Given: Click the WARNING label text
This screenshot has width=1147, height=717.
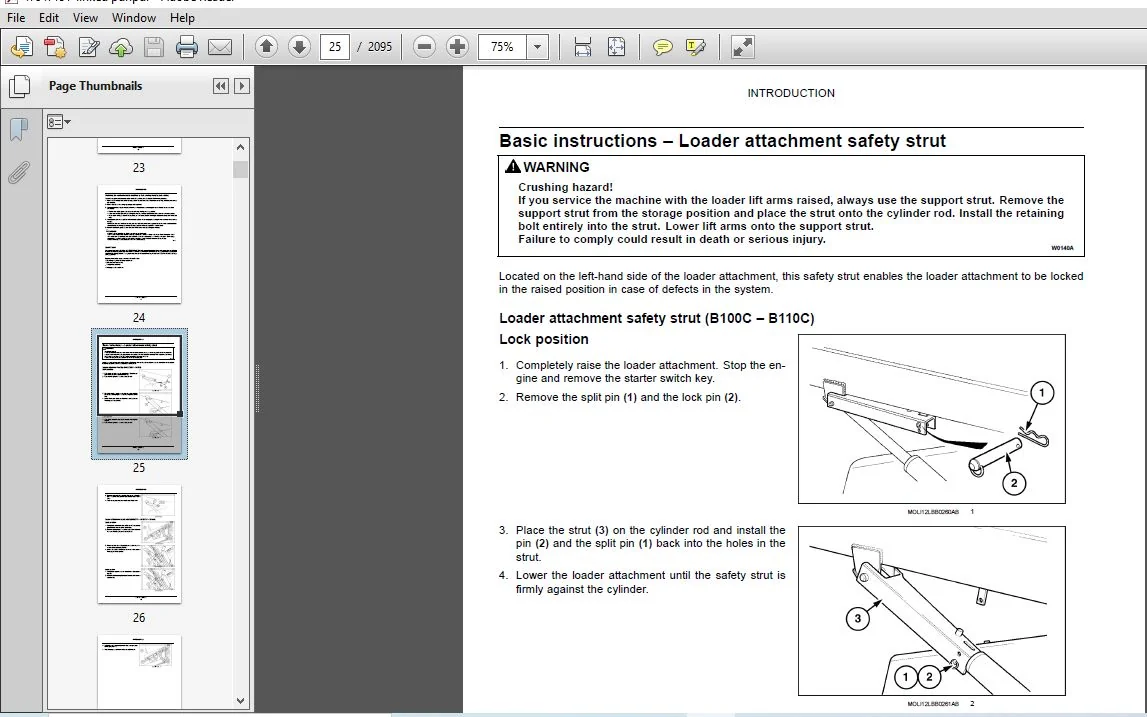Looking at the screenshot, I should click(556, 167).
